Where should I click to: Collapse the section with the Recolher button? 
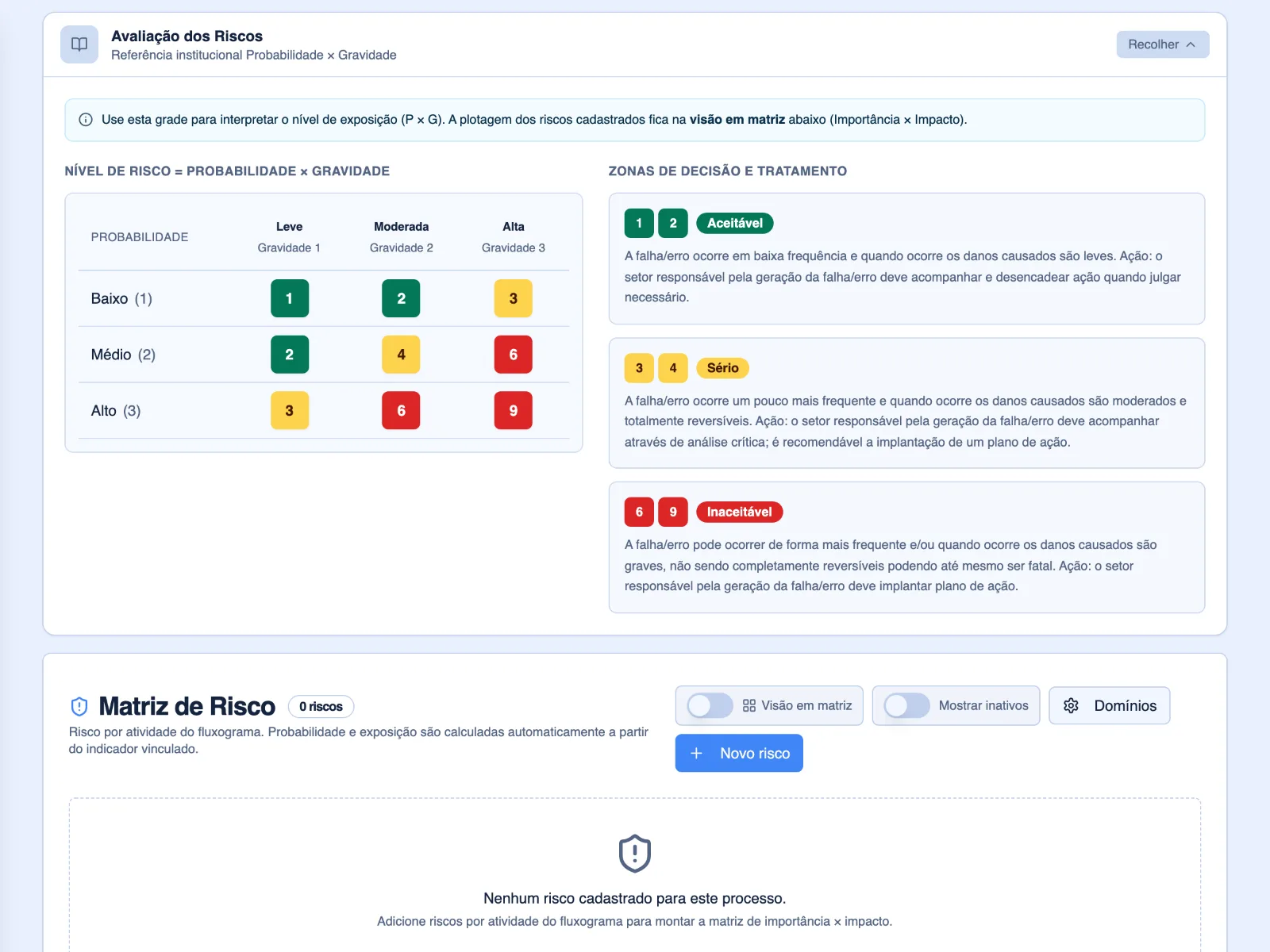pyautogui.click(x=1162, y=44)
